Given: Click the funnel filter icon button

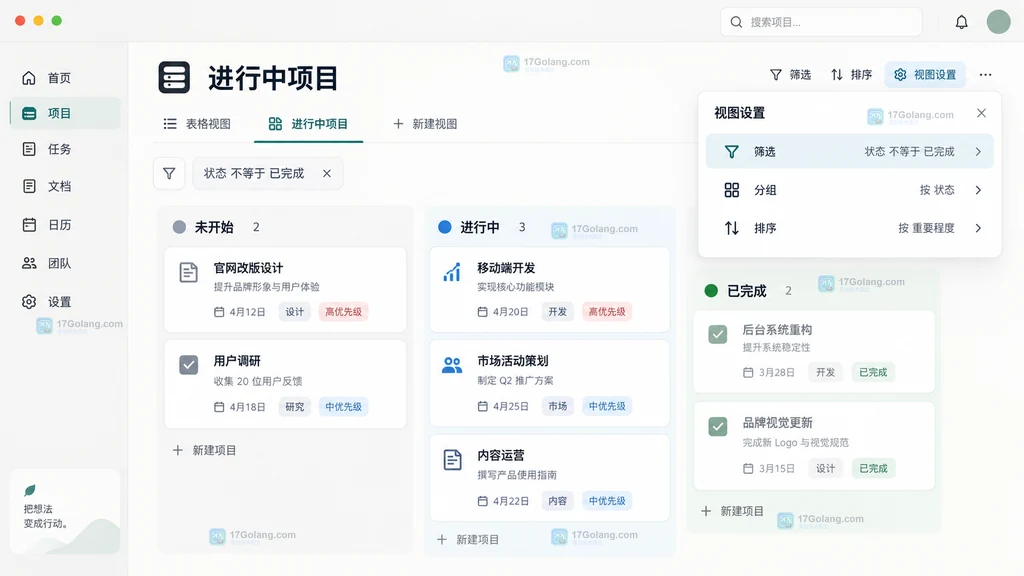Looking at the screenshot, I should (169, 174).
